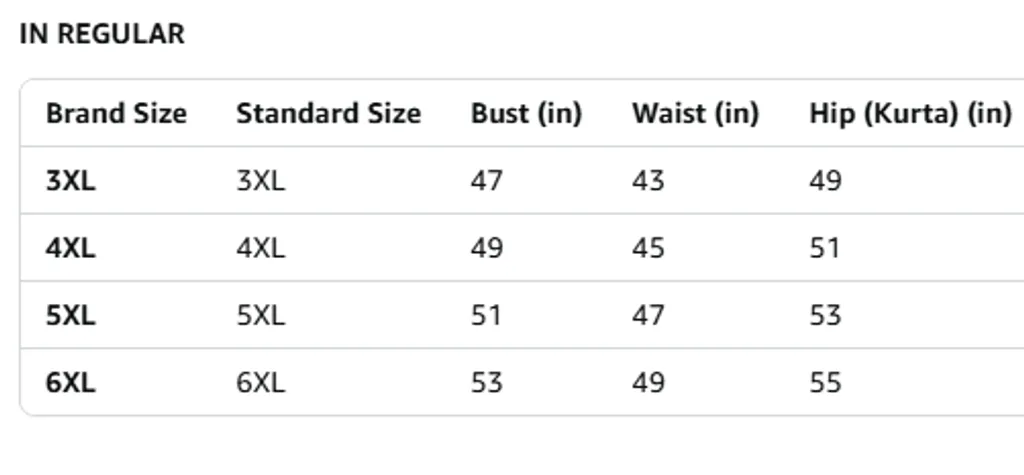Image resolution: width=1024 pixels, height=475 pixels.
Task: Click the waist value 43 for 3XL
Action: coord(648,181)
